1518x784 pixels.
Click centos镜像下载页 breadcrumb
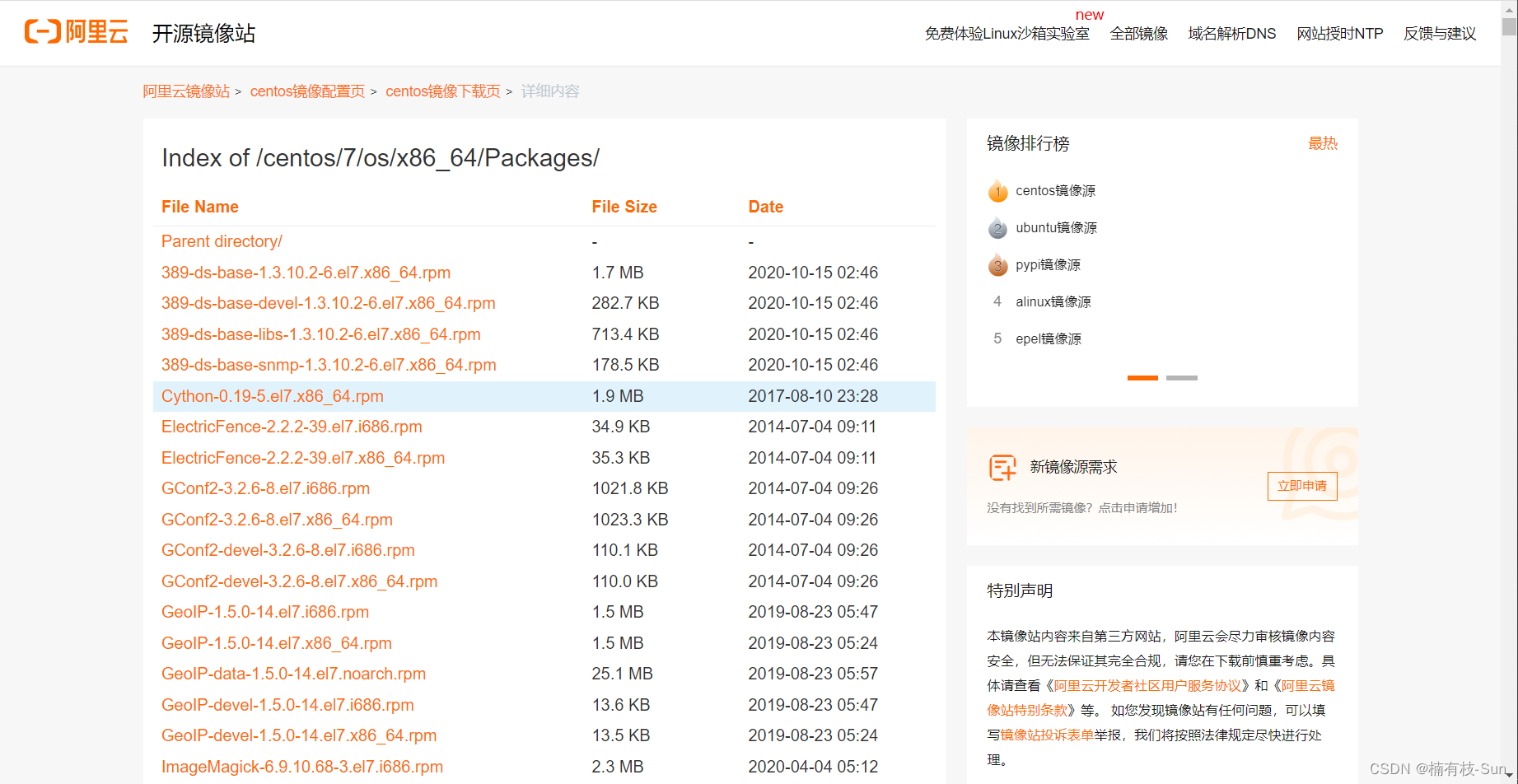443,91
